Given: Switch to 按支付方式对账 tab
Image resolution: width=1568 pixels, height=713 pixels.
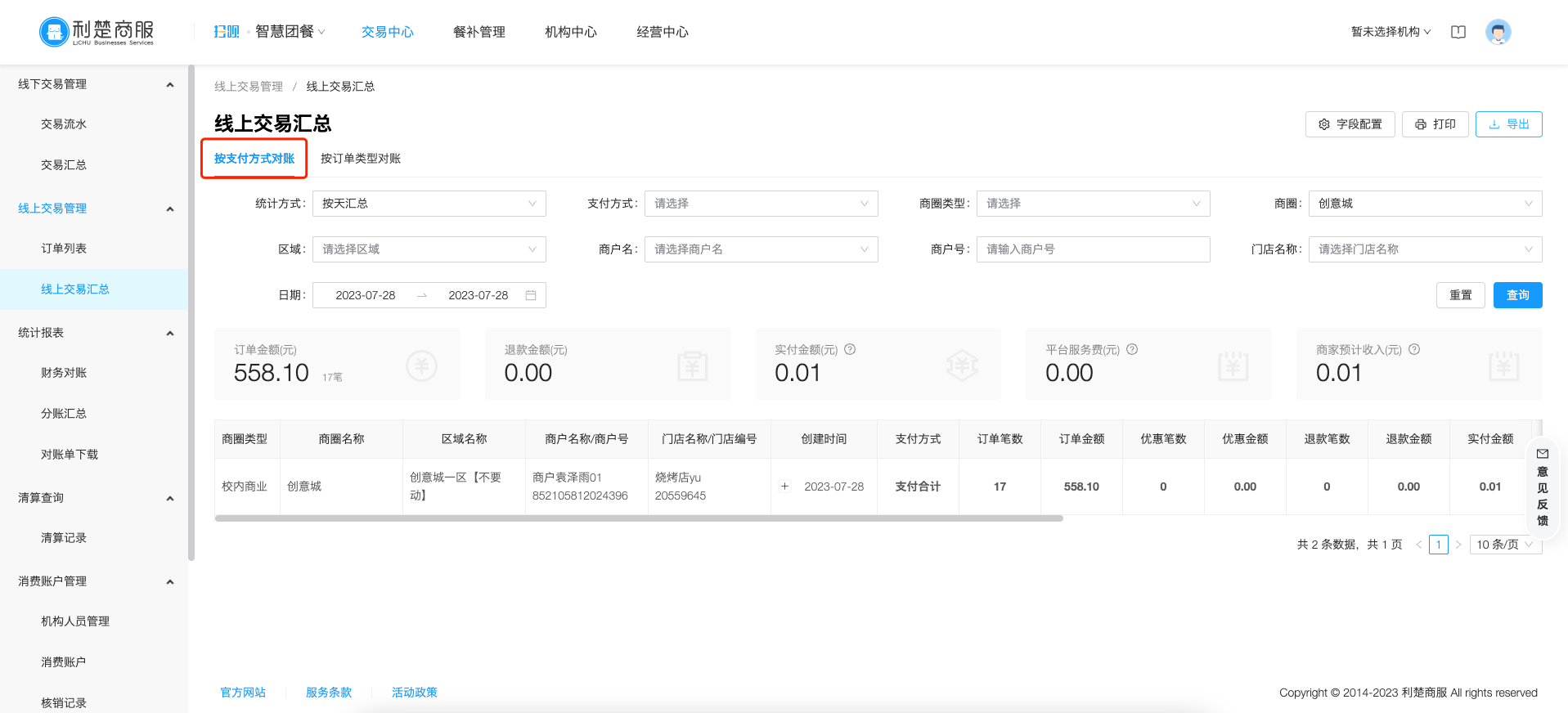Looking at the screenshot, I should click(x=254, y=159).
